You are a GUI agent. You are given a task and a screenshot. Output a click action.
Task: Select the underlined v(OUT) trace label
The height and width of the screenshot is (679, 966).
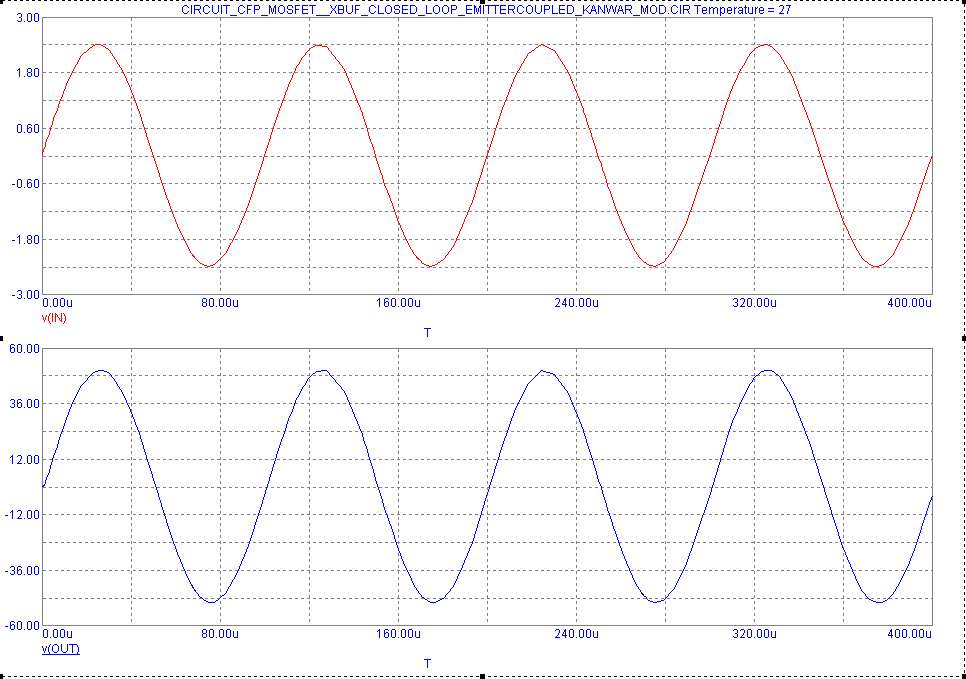[60, 649]
